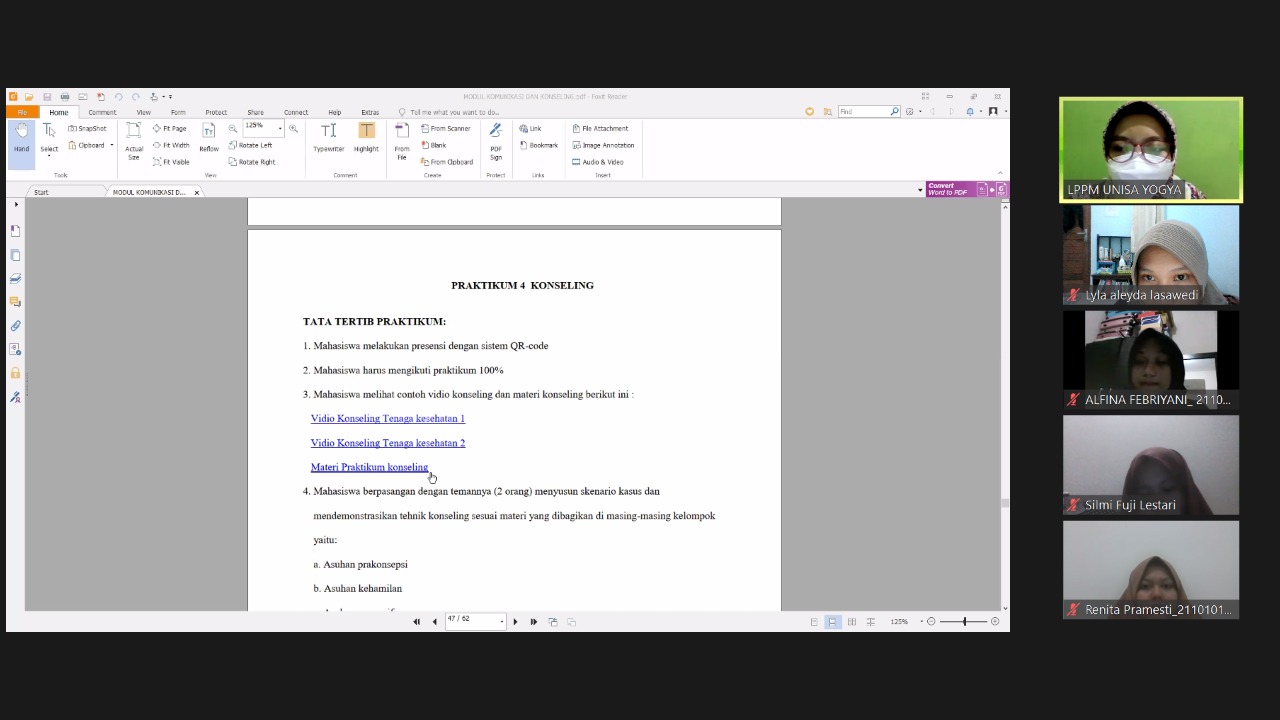This screenshot has width=1280, height=720.
Task: Zoom out with the ribbon magnifier minus
Action: point(233,128)
